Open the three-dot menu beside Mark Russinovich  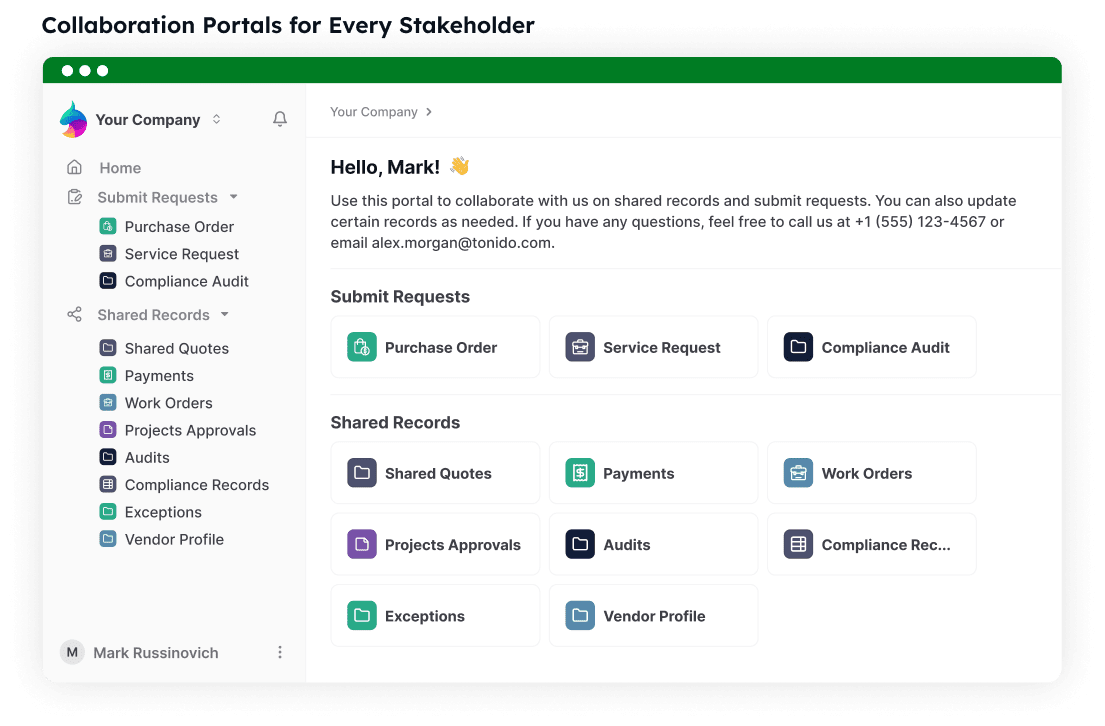(x=280, y=653)
